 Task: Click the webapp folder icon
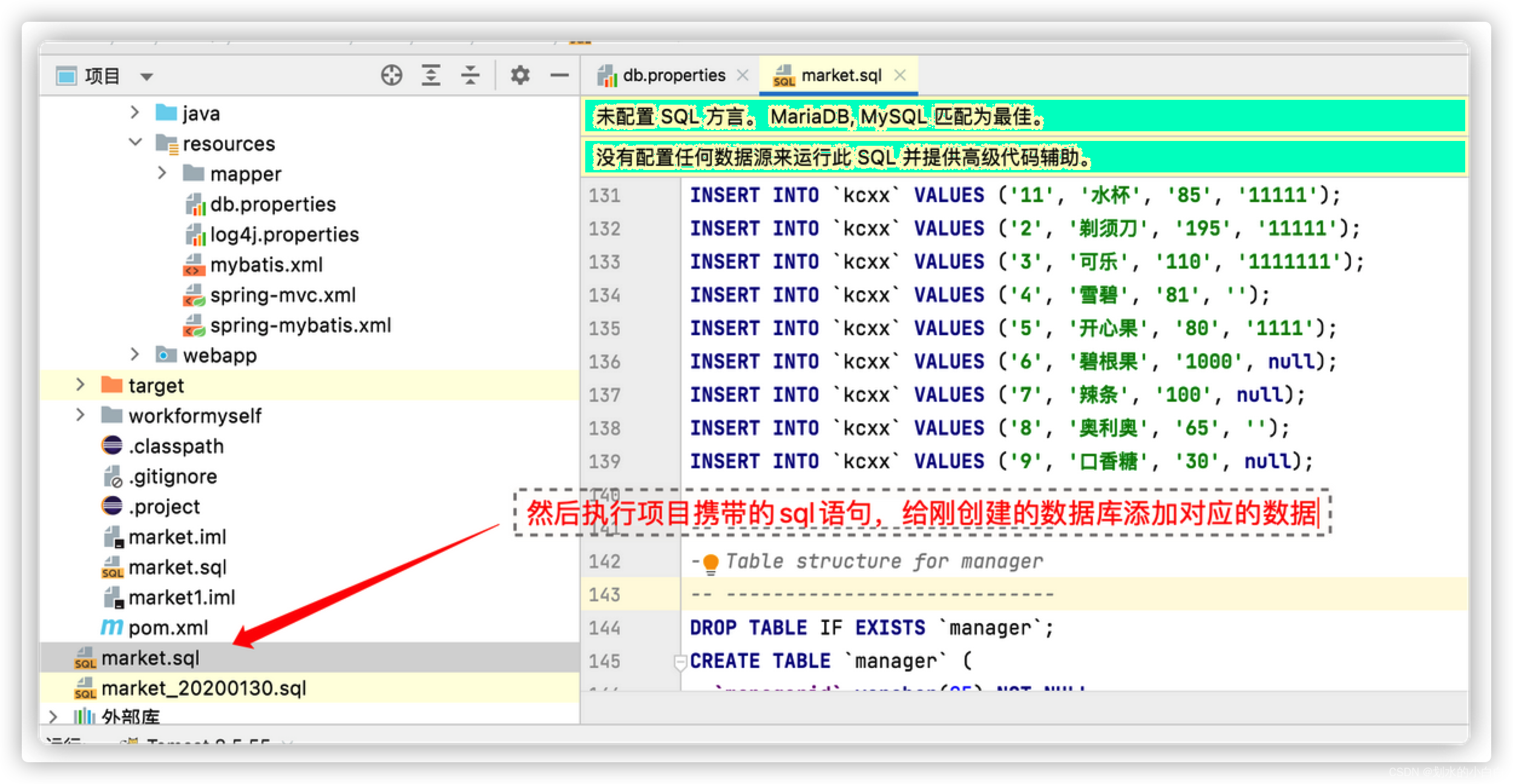(x=166, y=354)
